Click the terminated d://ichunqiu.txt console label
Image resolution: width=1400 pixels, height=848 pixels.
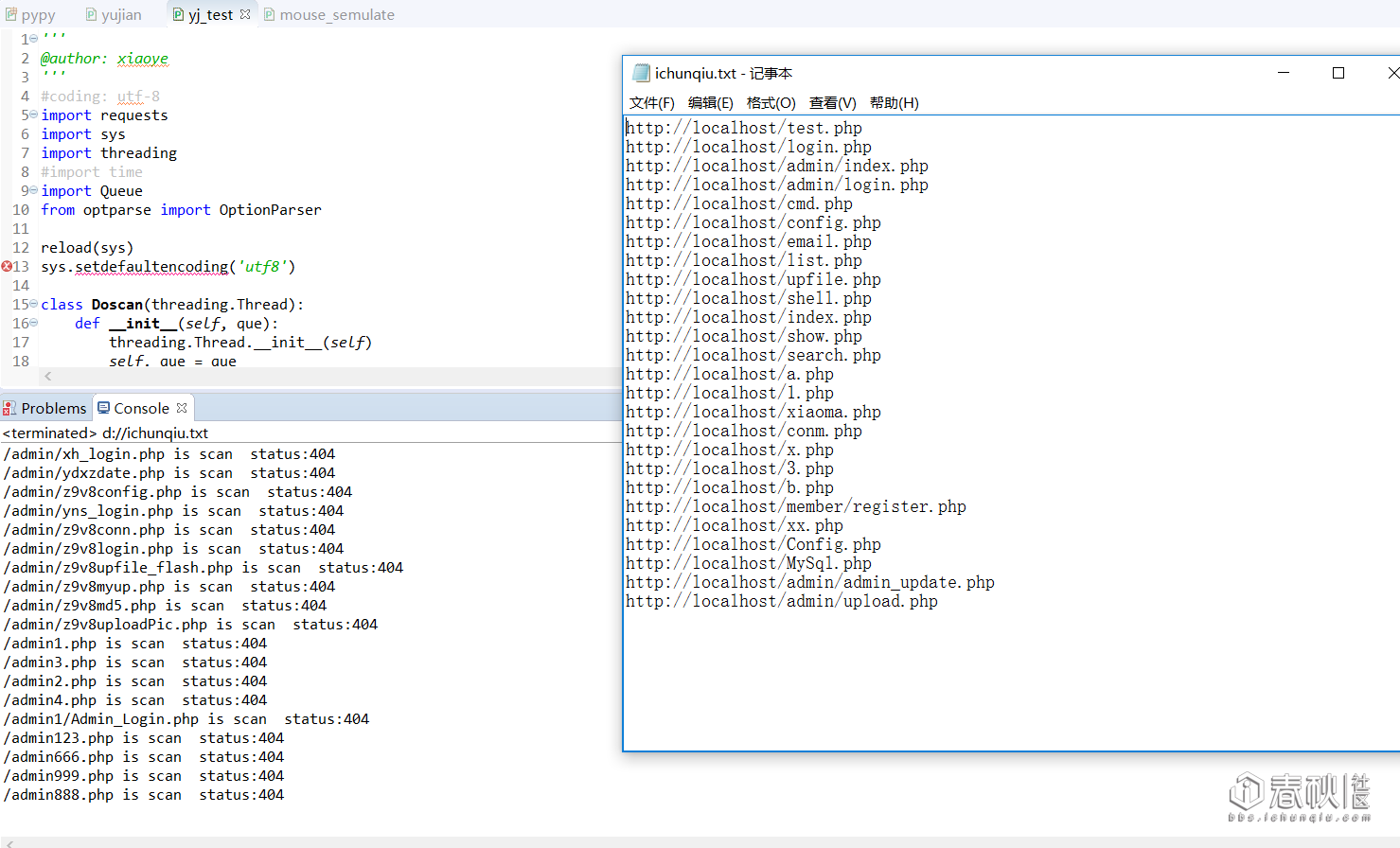[105, 433]
